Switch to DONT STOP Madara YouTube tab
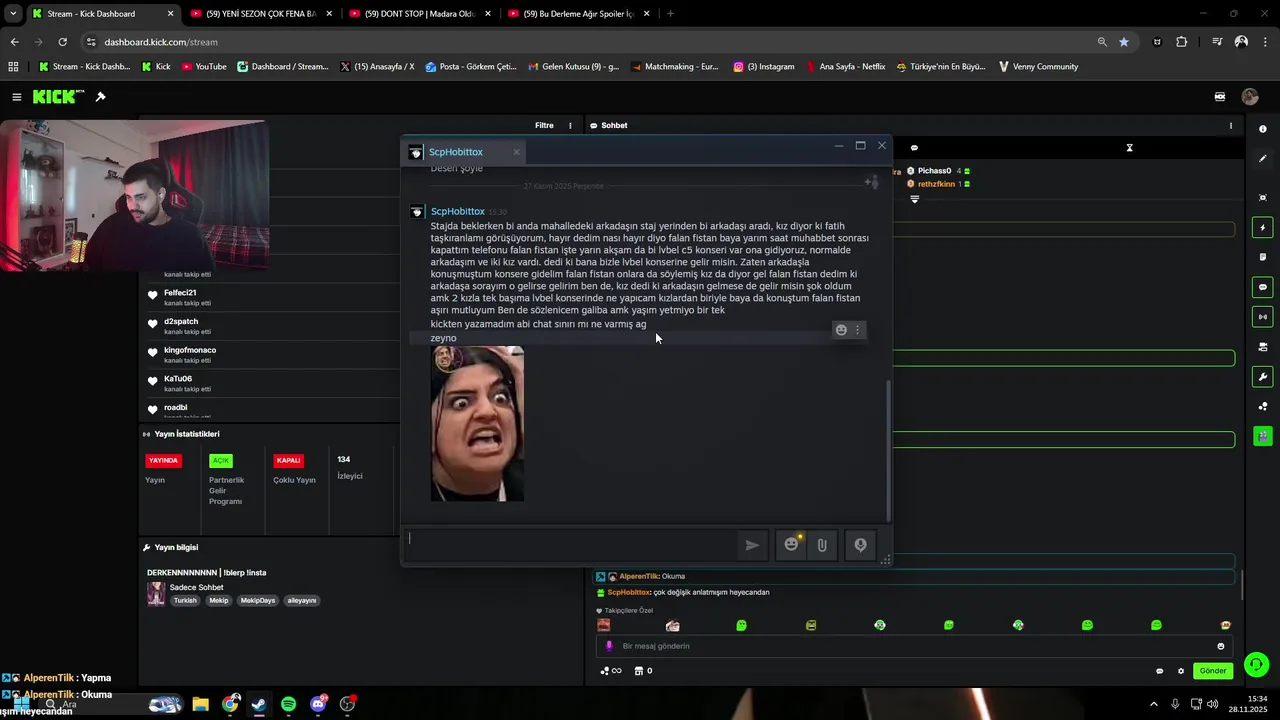The image size is (1280, 720). point(420,14)
